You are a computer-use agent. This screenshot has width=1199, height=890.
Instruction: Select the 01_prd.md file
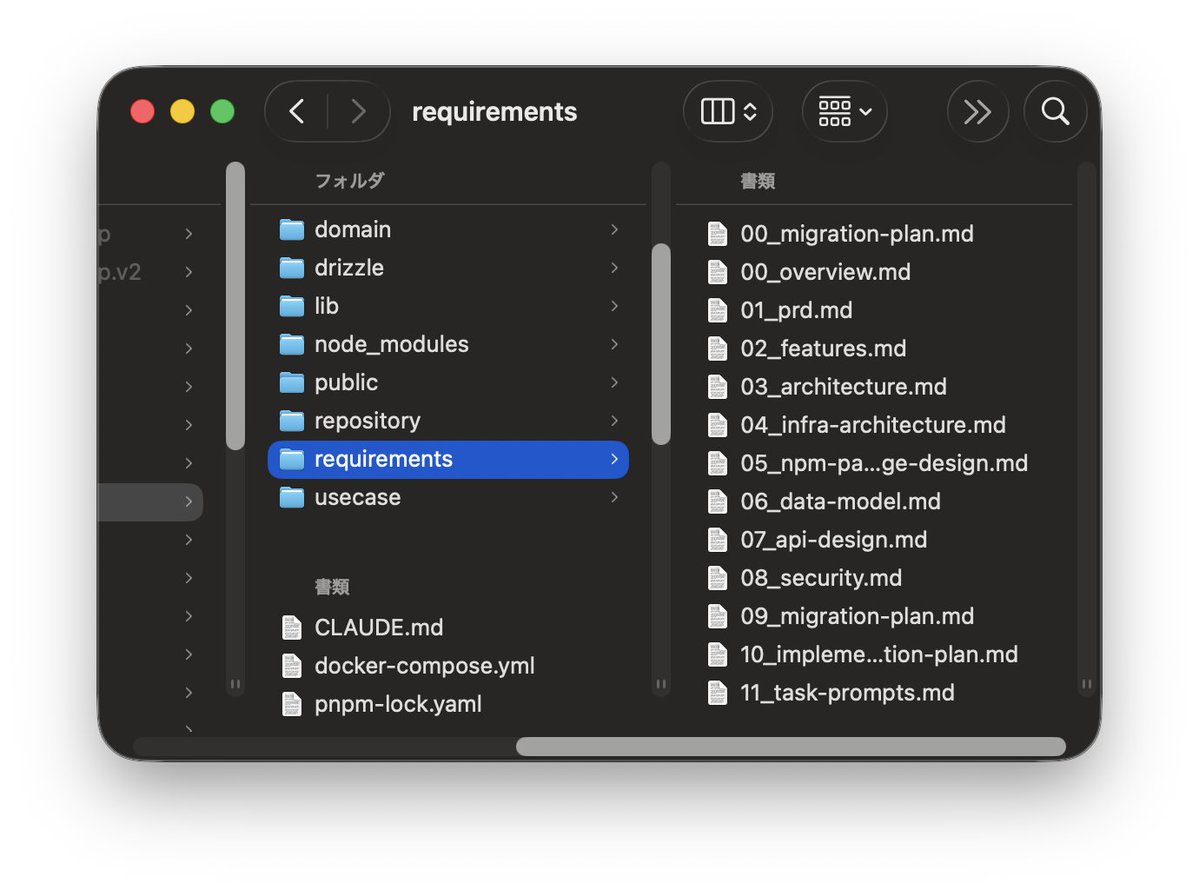[873, 310]
